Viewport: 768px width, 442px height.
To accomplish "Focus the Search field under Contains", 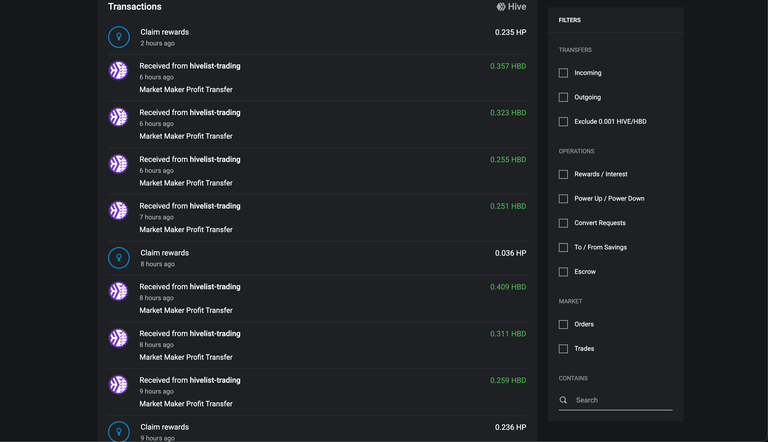I will pos(624,400).
